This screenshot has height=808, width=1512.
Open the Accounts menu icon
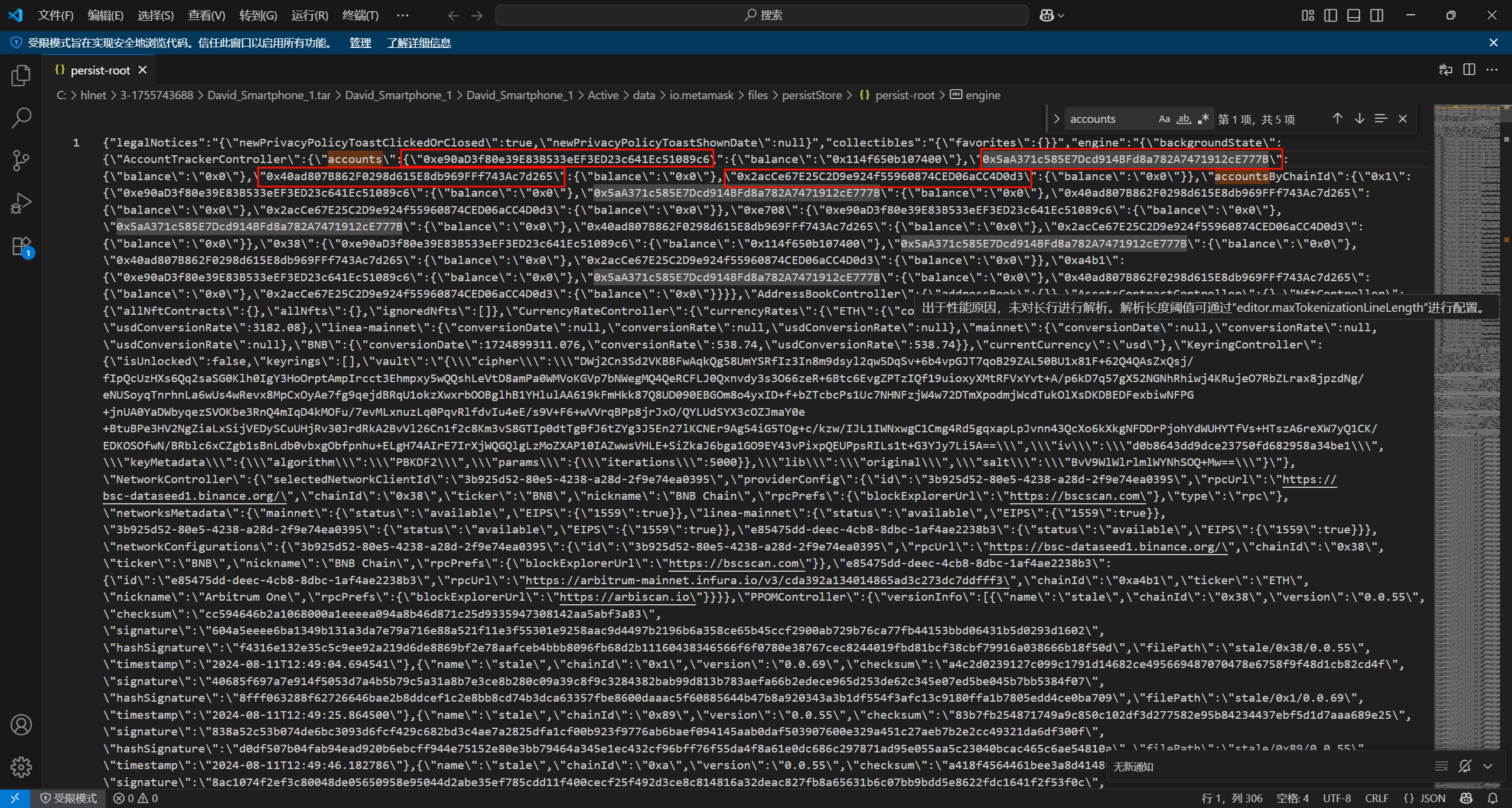click(x=21, y=725)
